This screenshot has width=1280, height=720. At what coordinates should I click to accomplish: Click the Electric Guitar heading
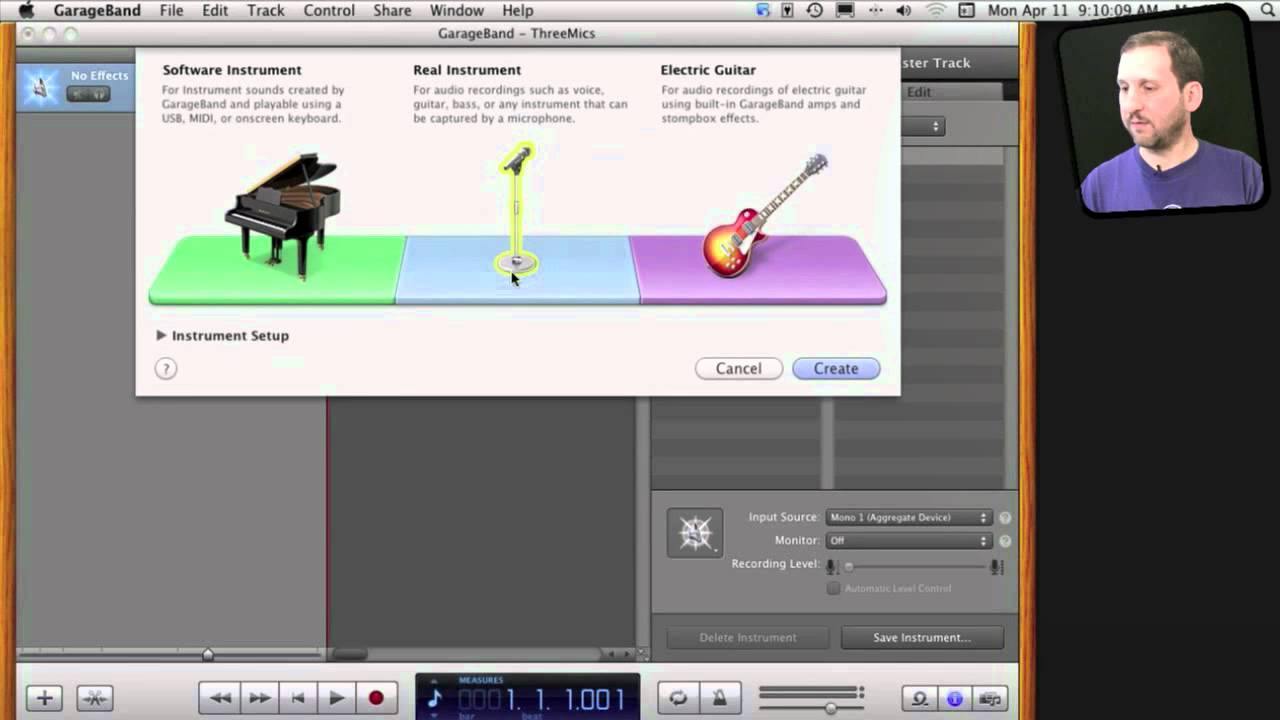coord(708,70)
